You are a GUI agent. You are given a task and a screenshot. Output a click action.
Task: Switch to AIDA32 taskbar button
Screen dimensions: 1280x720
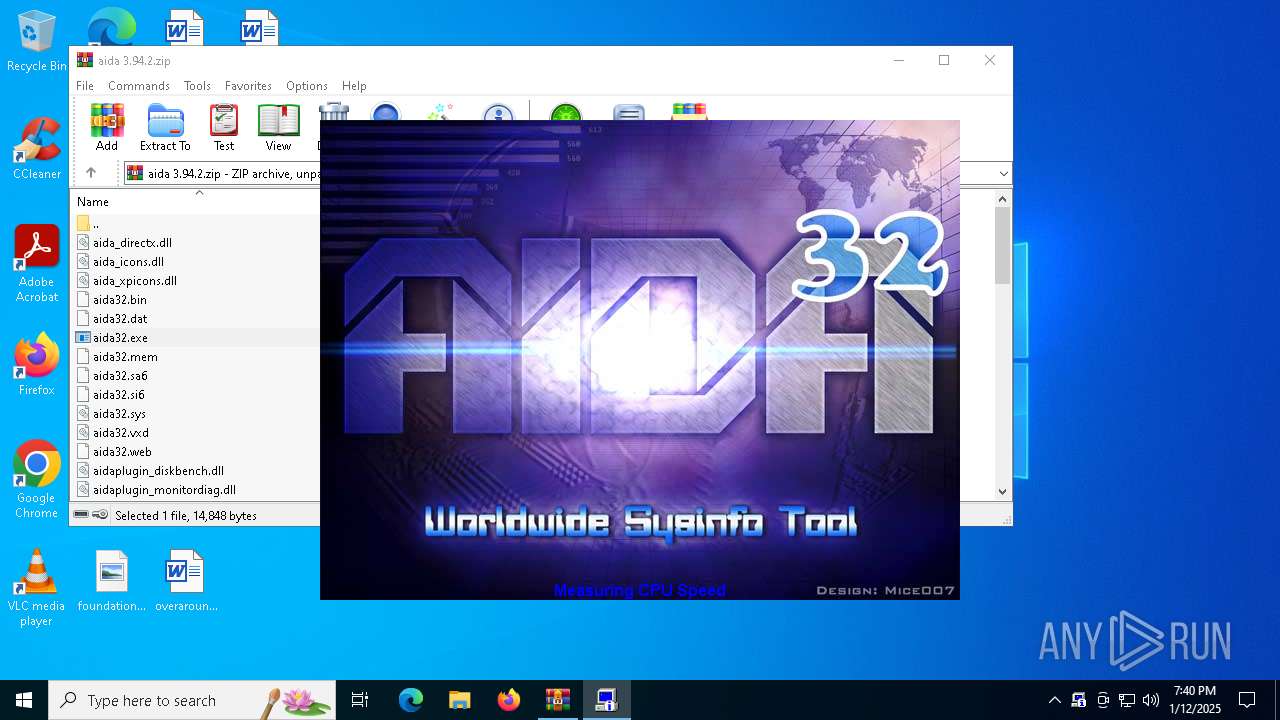607,700
